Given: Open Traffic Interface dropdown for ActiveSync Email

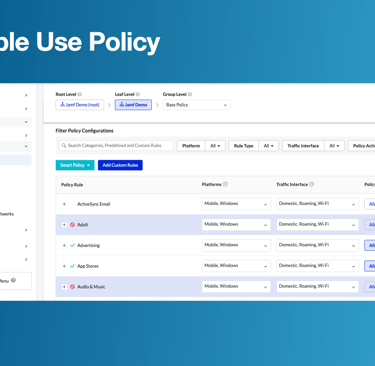Looking at the screenshot, I should (317, 204).
